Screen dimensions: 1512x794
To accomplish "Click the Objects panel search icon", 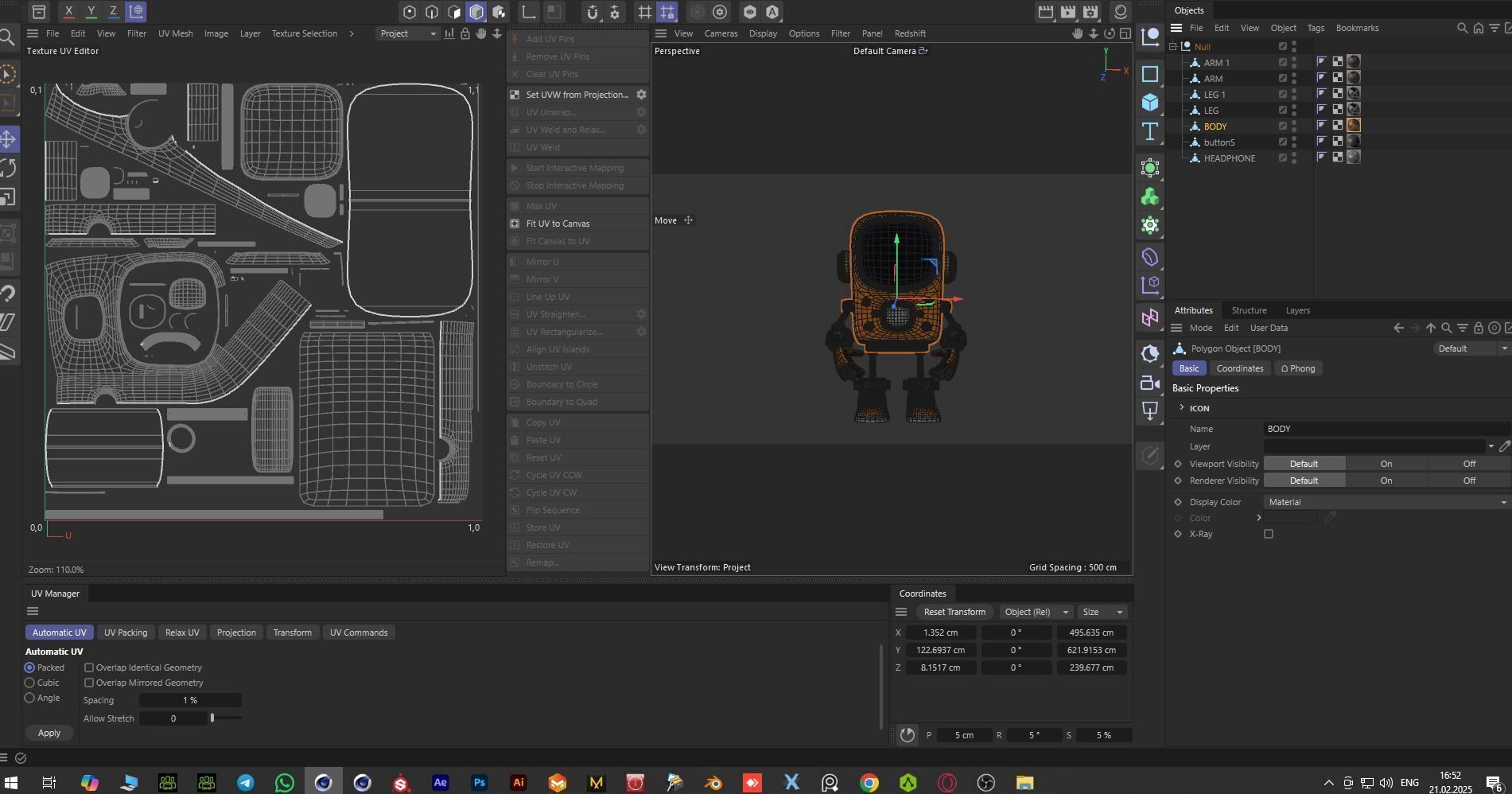I will click(1462, 28).
